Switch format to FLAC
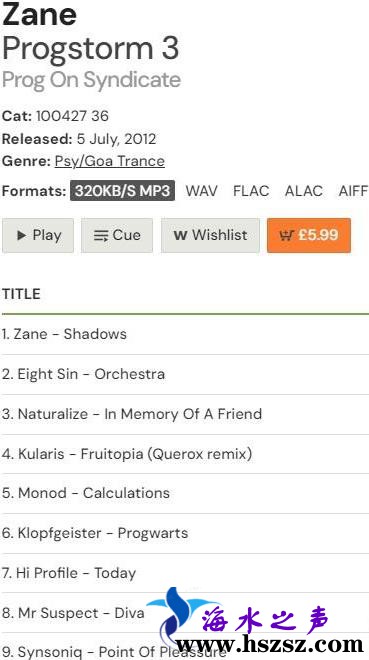This screenshot has width=369, height=660. click(x=251, y=191)
